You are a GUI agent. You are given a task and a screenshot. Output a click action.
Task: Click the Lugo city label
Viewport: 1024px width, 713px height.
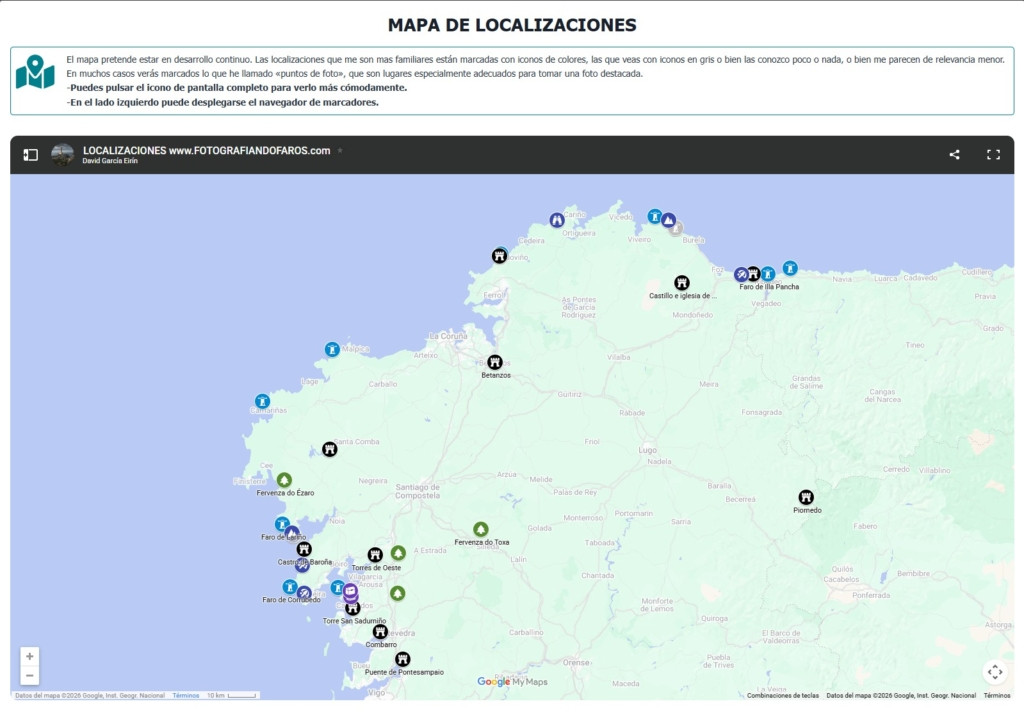647,450
